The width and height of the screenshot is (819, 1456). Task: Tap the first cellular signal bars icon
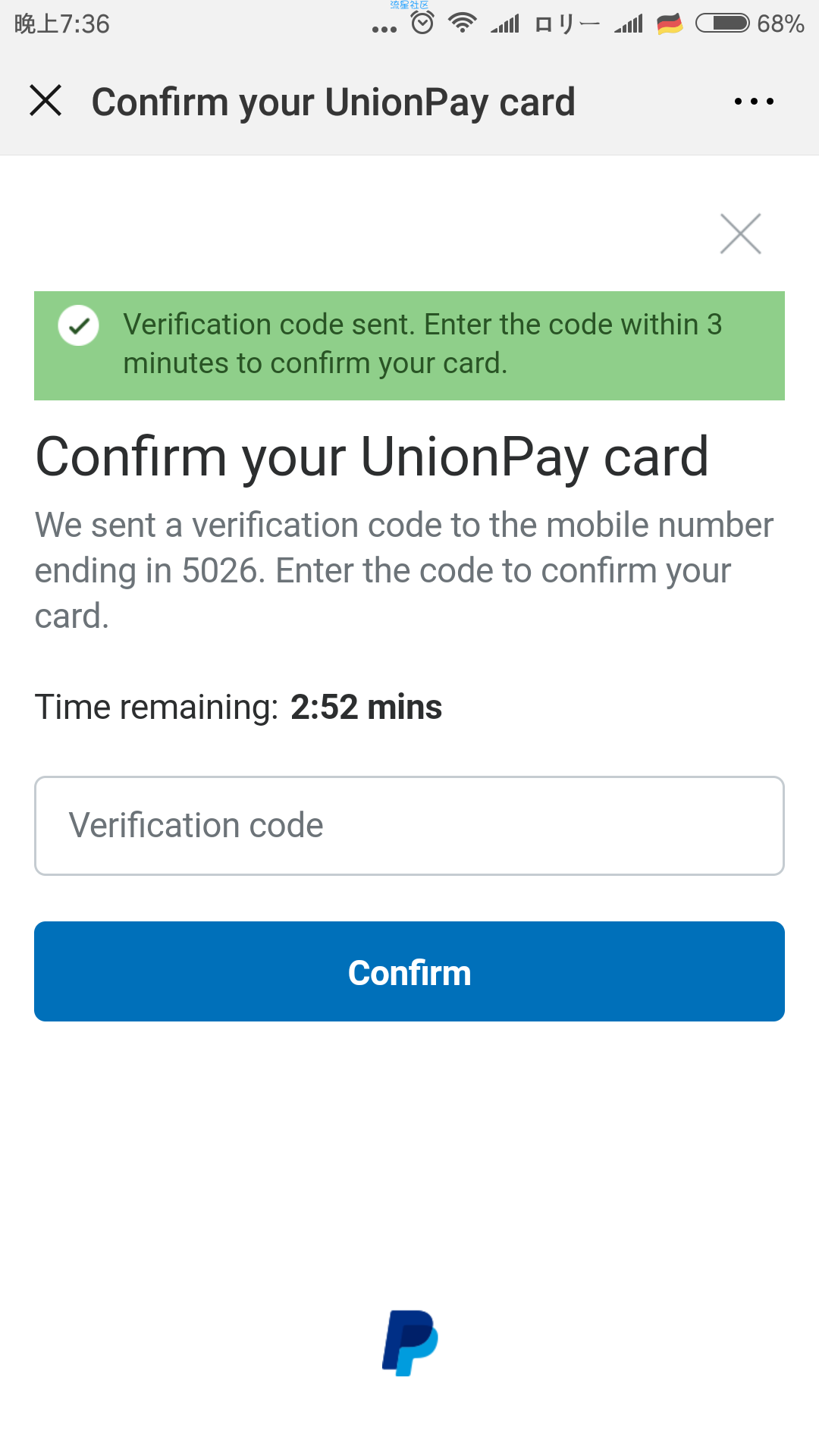click(x=505, y=24)
